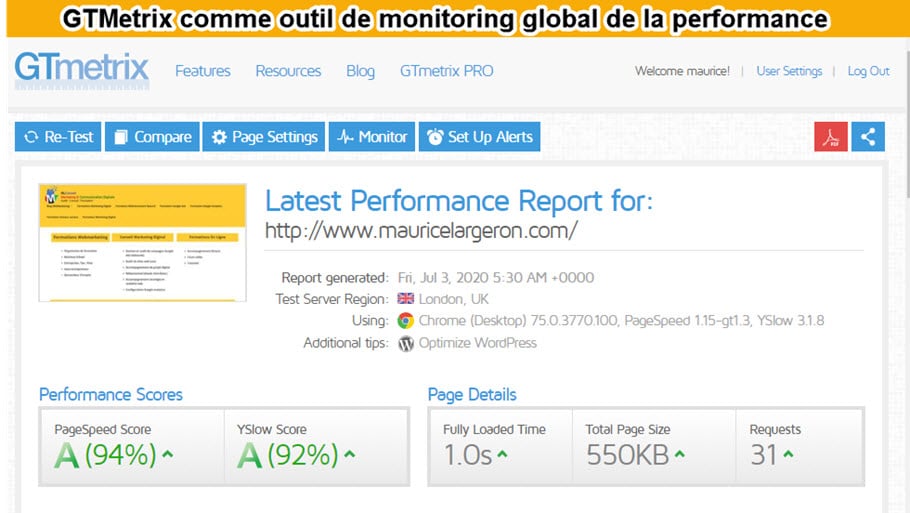Click the PageSpeed Score A (94%)
910x513 pixels.
(106, 454)
